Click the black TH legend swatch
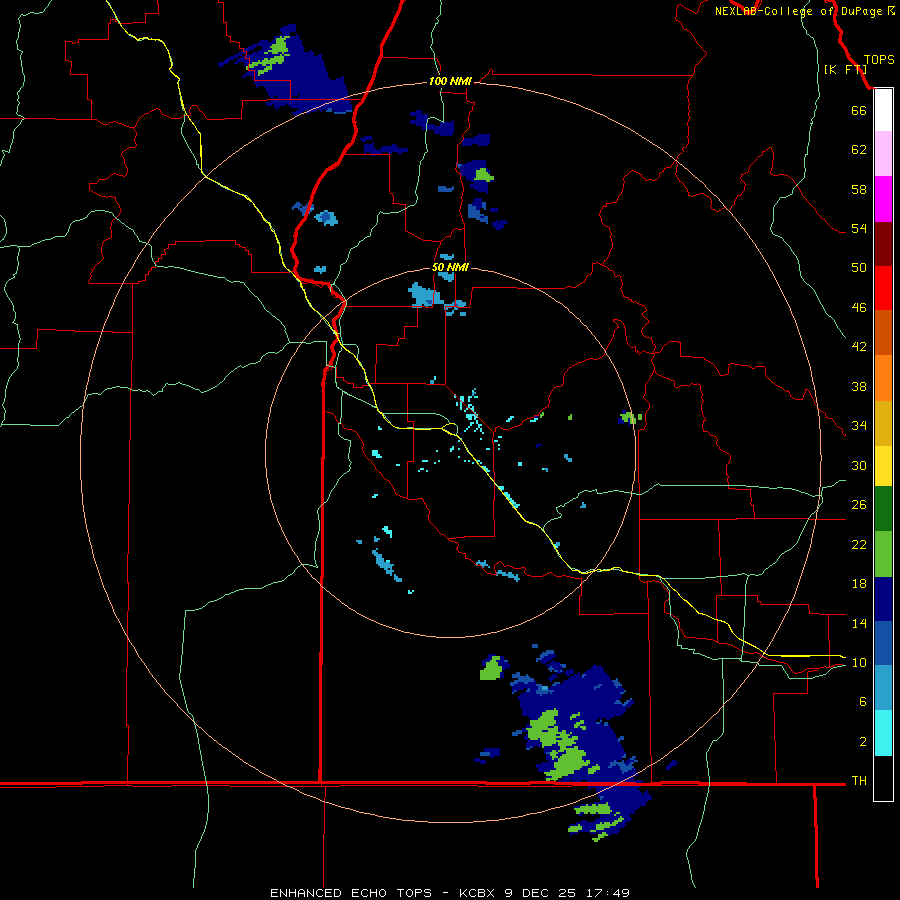This screenshot has height=900, width=900. point(883,778)
